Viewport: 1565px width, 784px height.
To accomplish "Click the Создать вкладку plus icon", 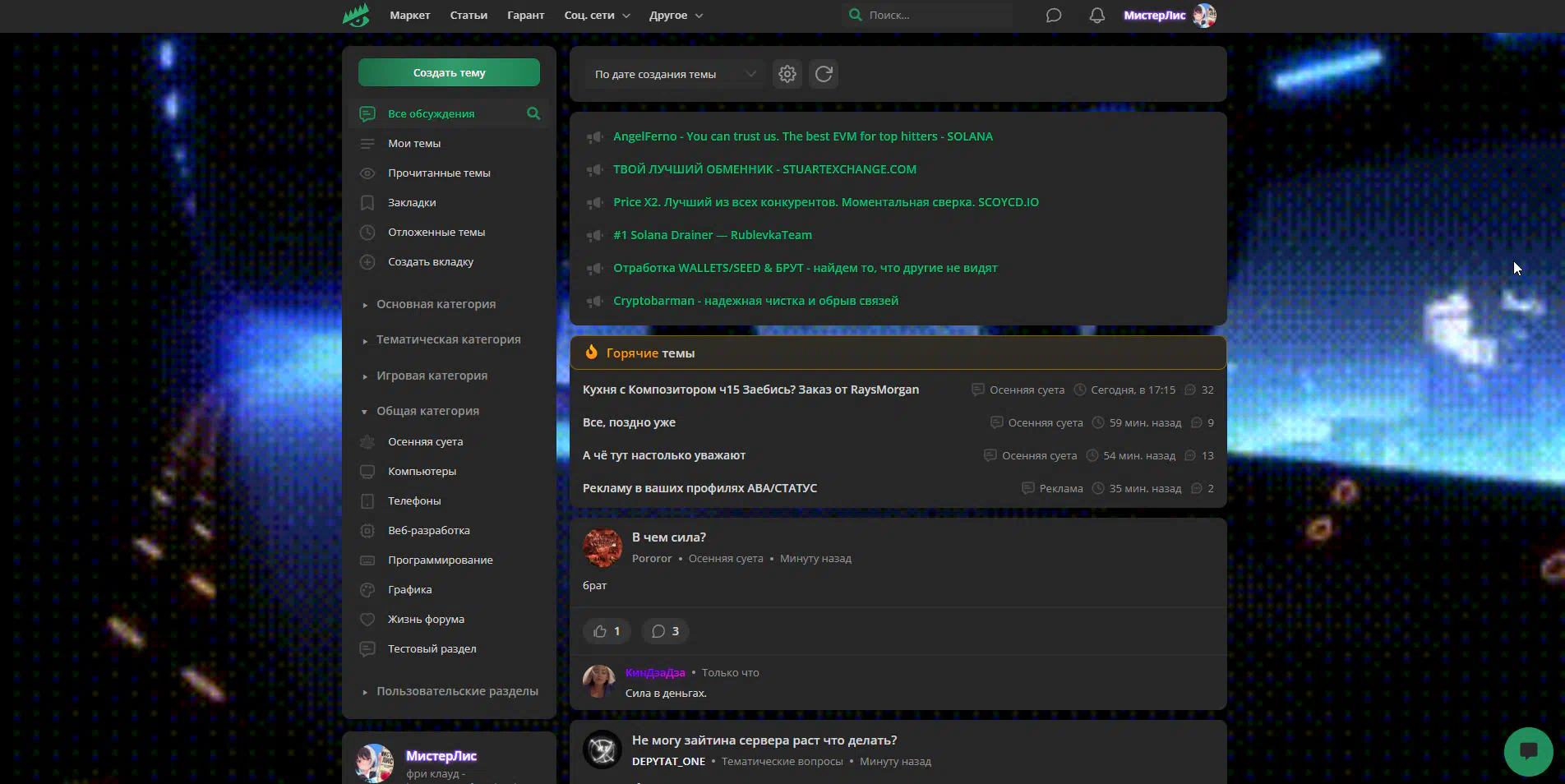I will coord(367,262).
